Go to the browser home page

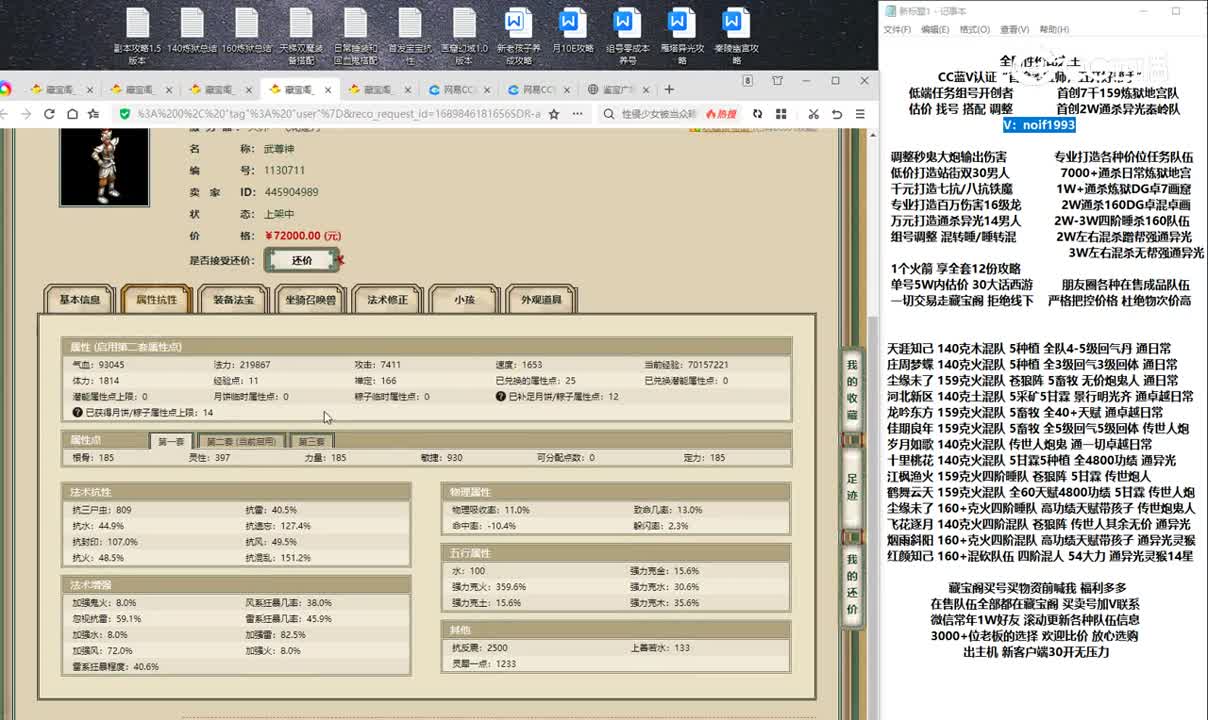[x=72, y=114]
